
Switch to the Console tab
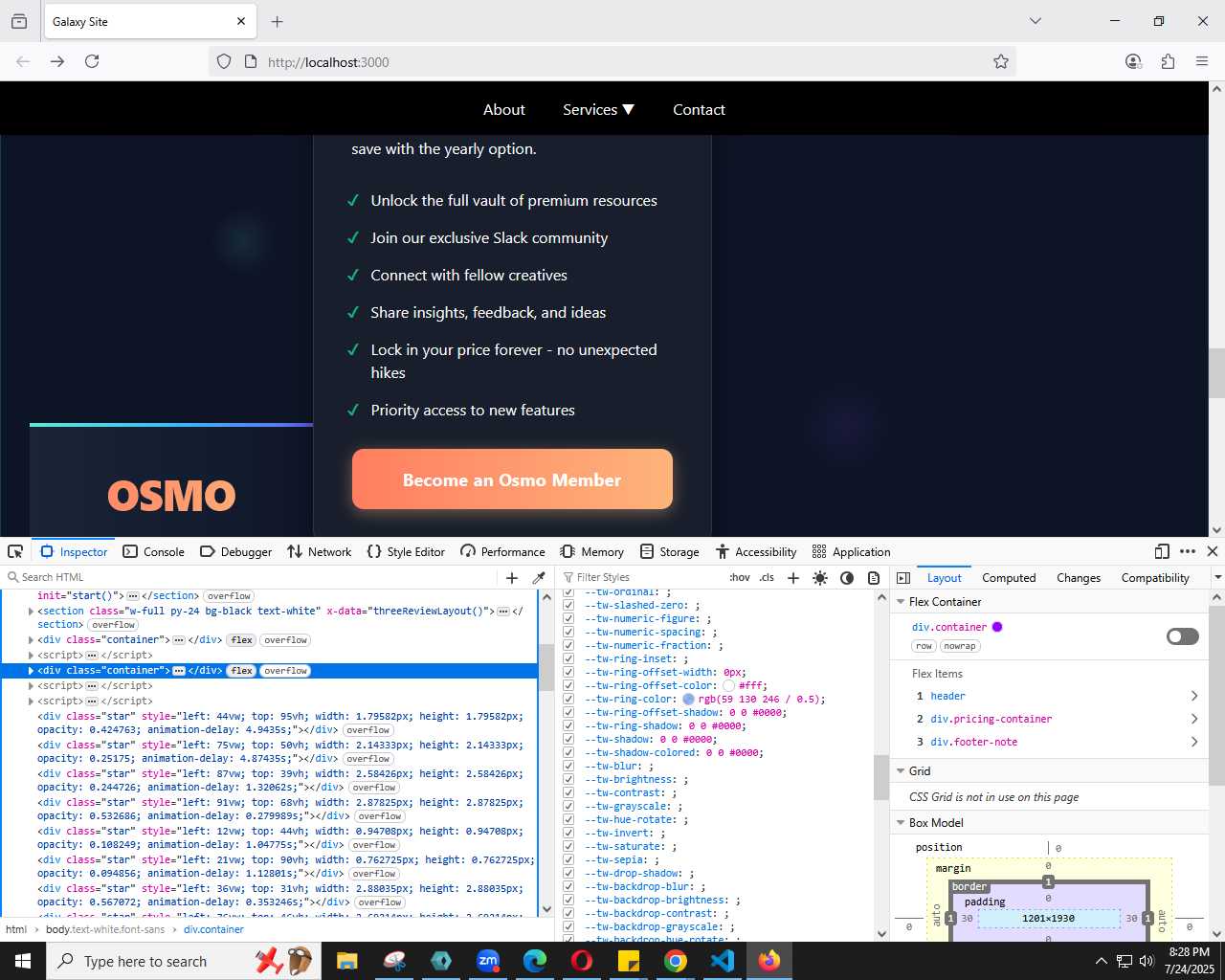tap(153, 551)
